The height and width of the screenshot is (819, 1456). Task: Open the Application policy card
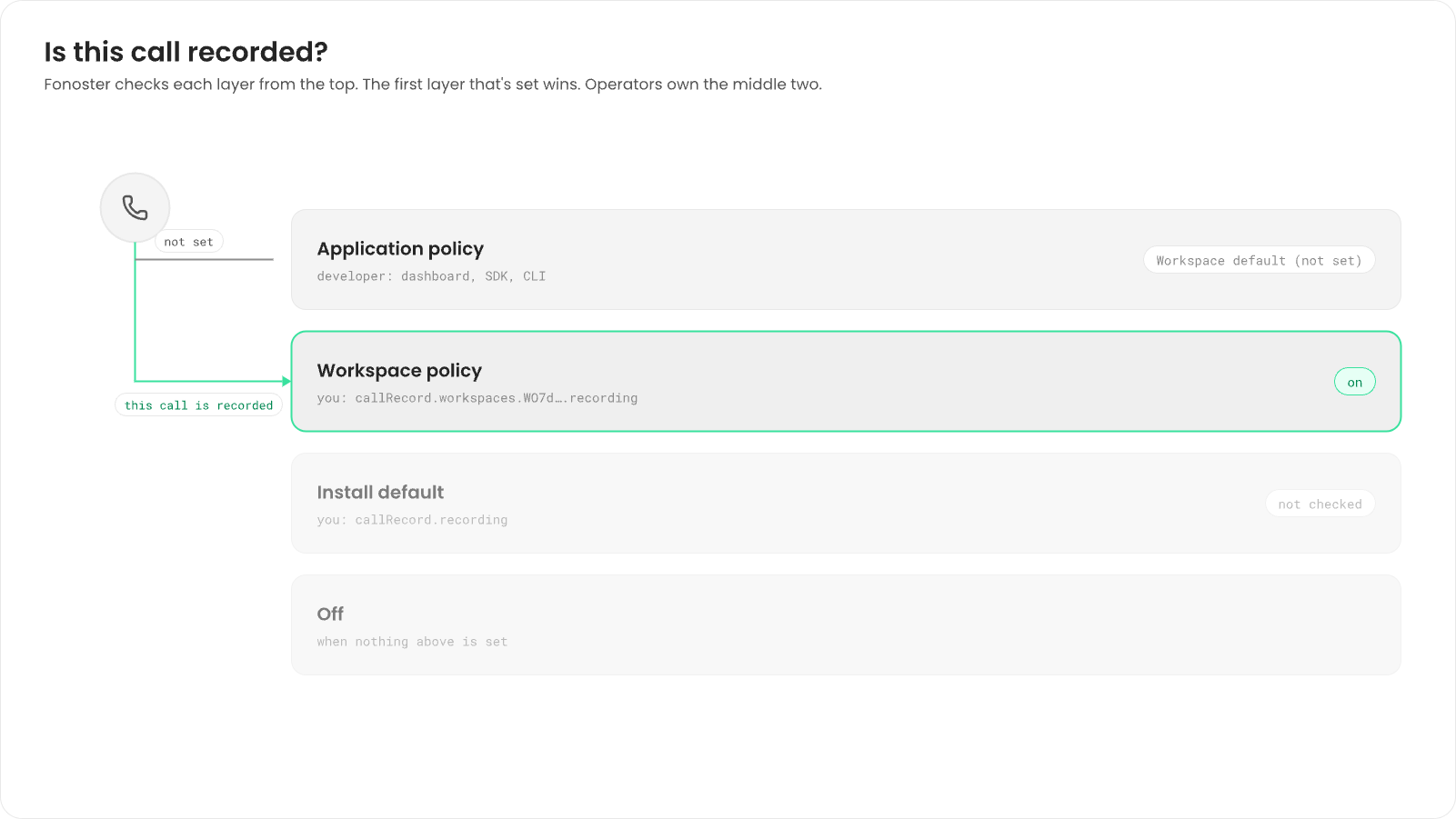846,260
